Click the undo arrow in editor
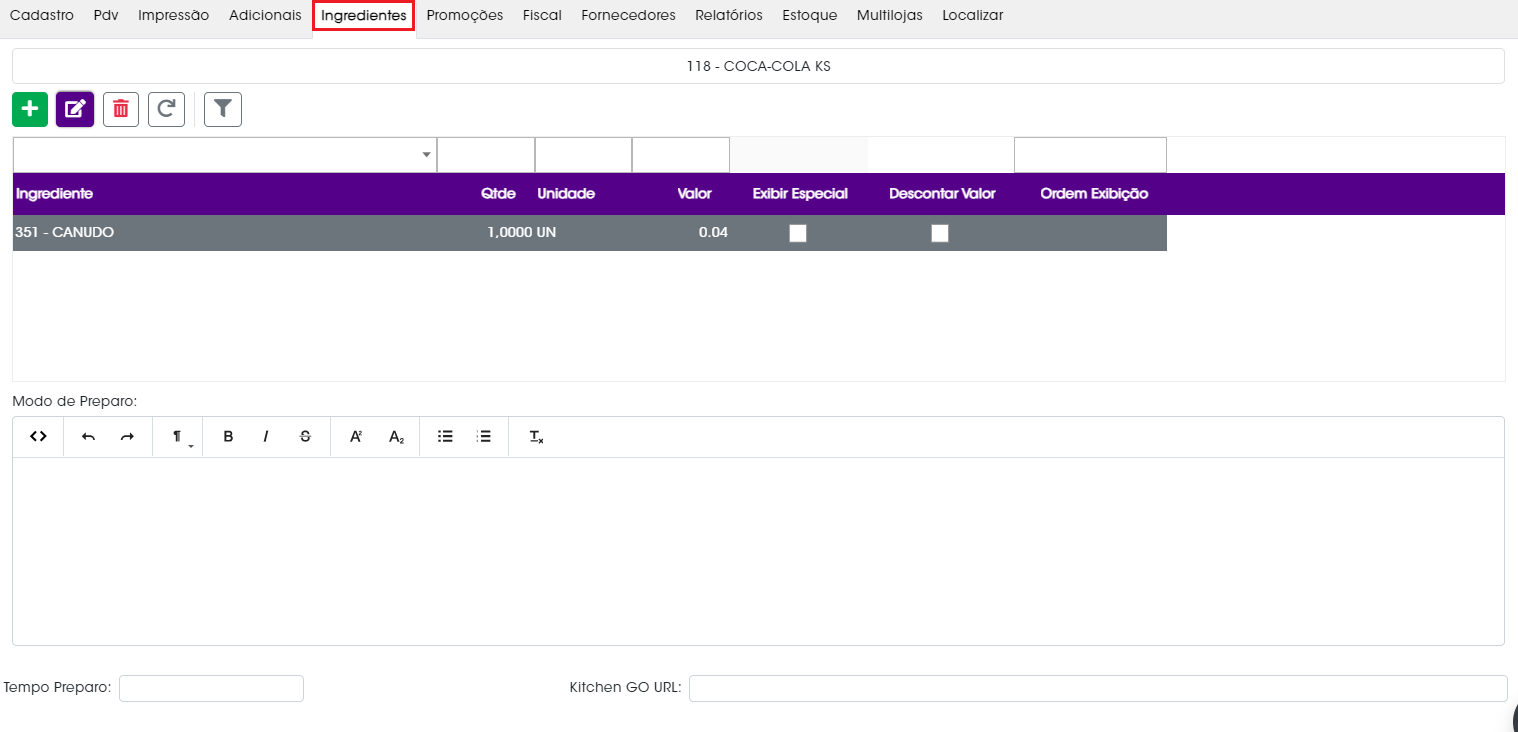This screenshot has width=1518, height=732. [88, 437]
